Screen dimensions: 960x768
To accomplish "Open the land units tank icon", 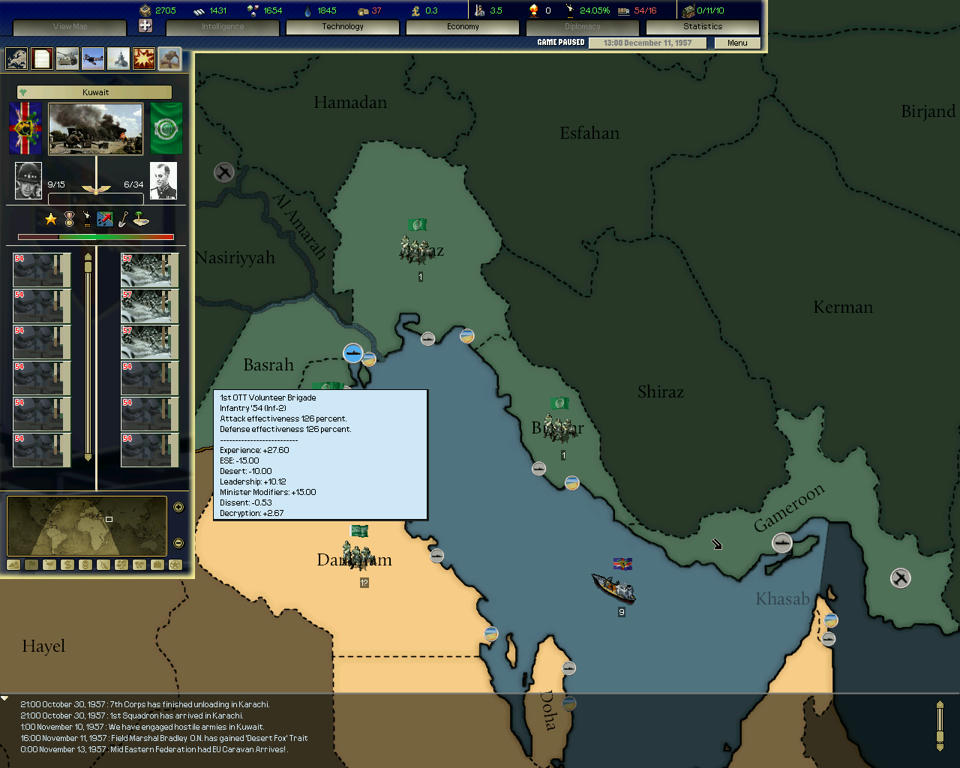I will click(x=67, y=59).
